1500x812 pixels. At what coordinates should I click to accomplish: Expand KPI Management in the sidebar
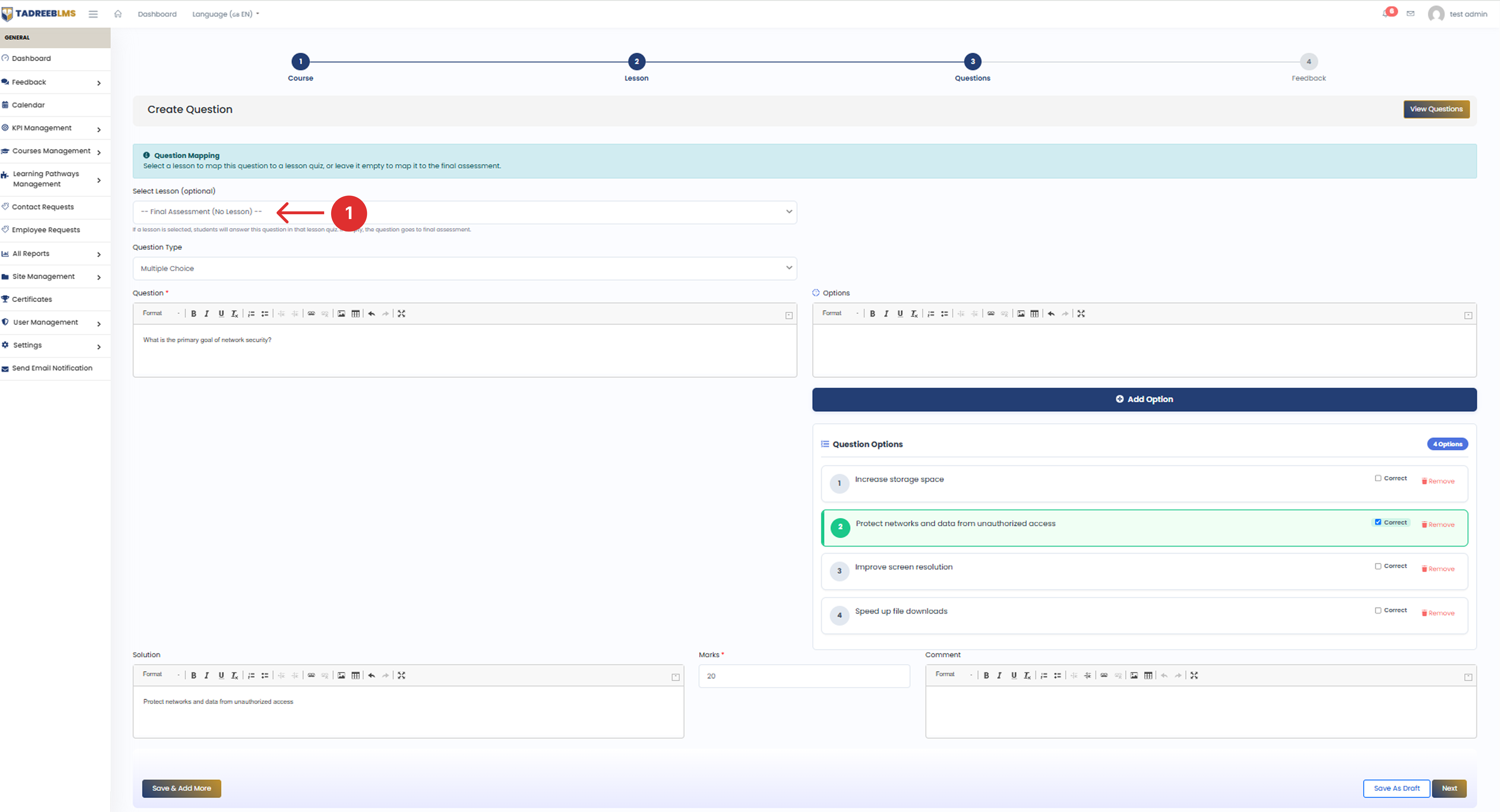(x=55, y=128)
